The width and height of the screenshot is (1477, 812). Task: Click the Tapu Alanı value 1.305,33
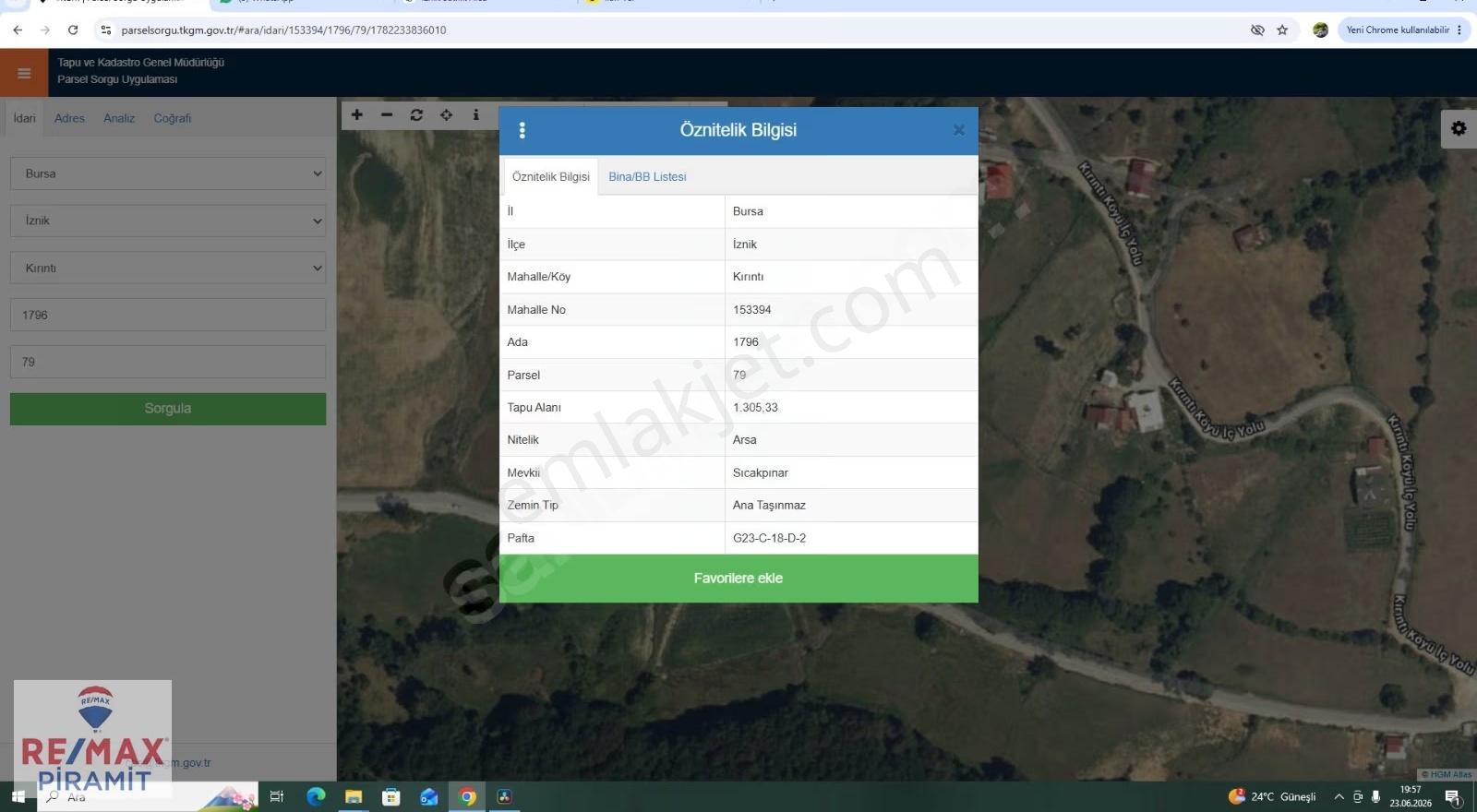point(755,407)
